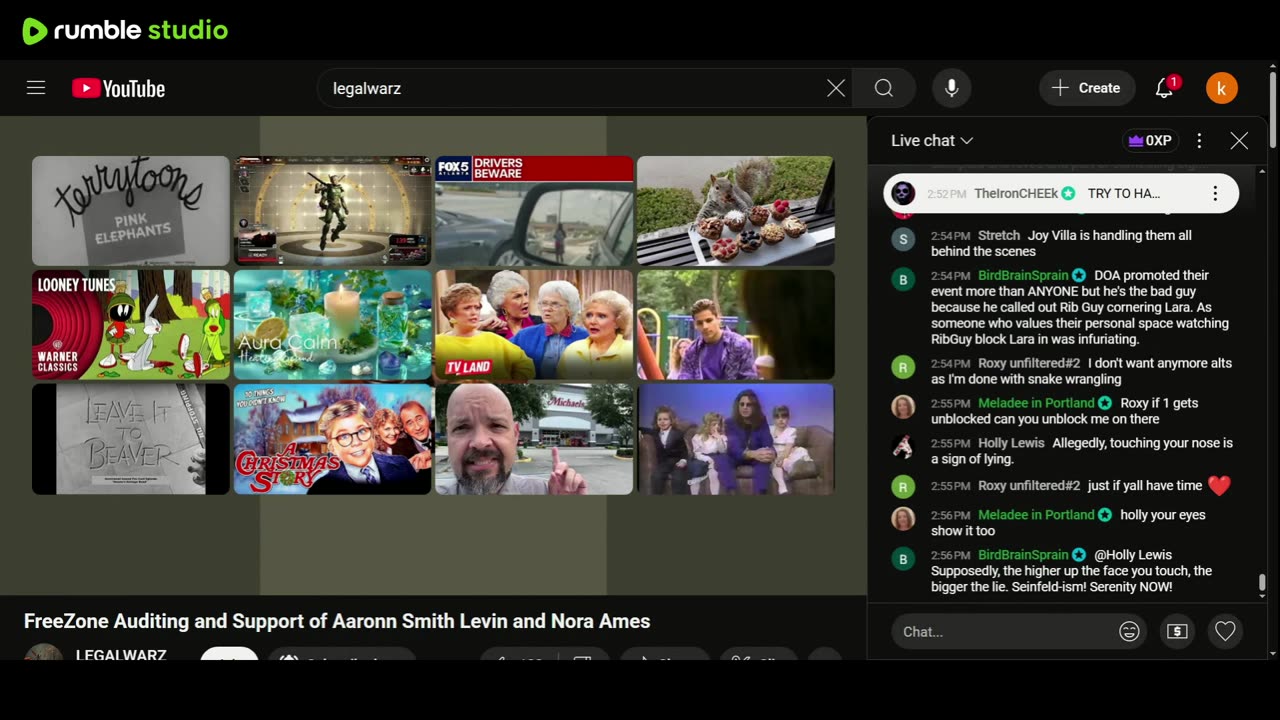Viewport: 1280px width, 720px height.
Task: Click Holly Lewis's message about touching your nose
Action: click(1082, 451)
